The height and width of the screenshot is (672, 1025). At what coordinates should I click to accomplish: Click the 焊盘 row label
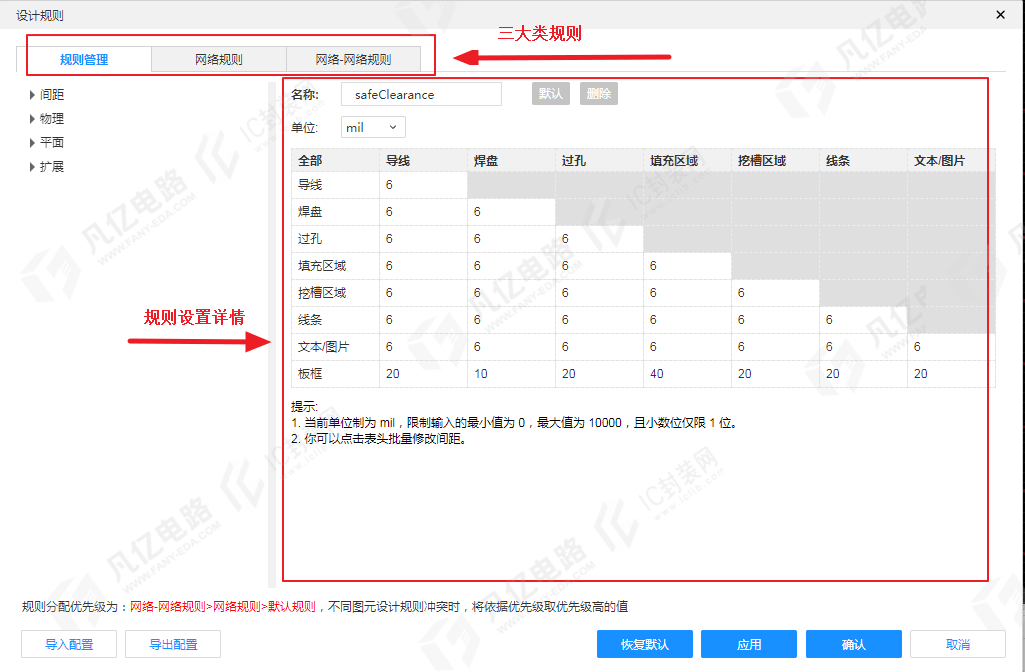point(335,212)
